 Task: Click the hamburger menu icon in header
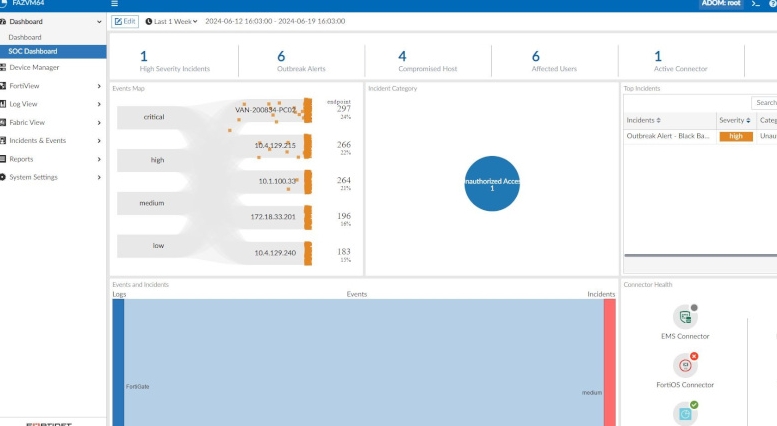(x=114, y=4)
